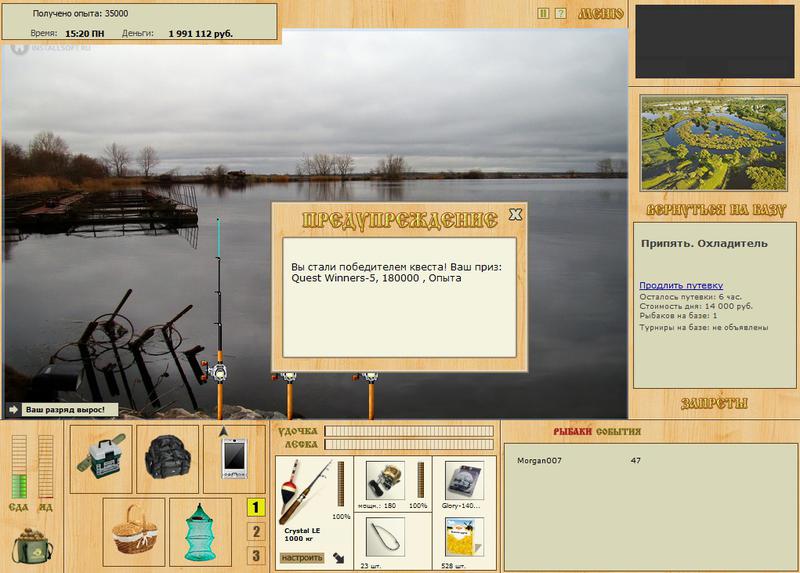The width and height of the screenshot is (800, 573).
Task: Click the dark panel in top-right corner
Action: coord(714,41)
